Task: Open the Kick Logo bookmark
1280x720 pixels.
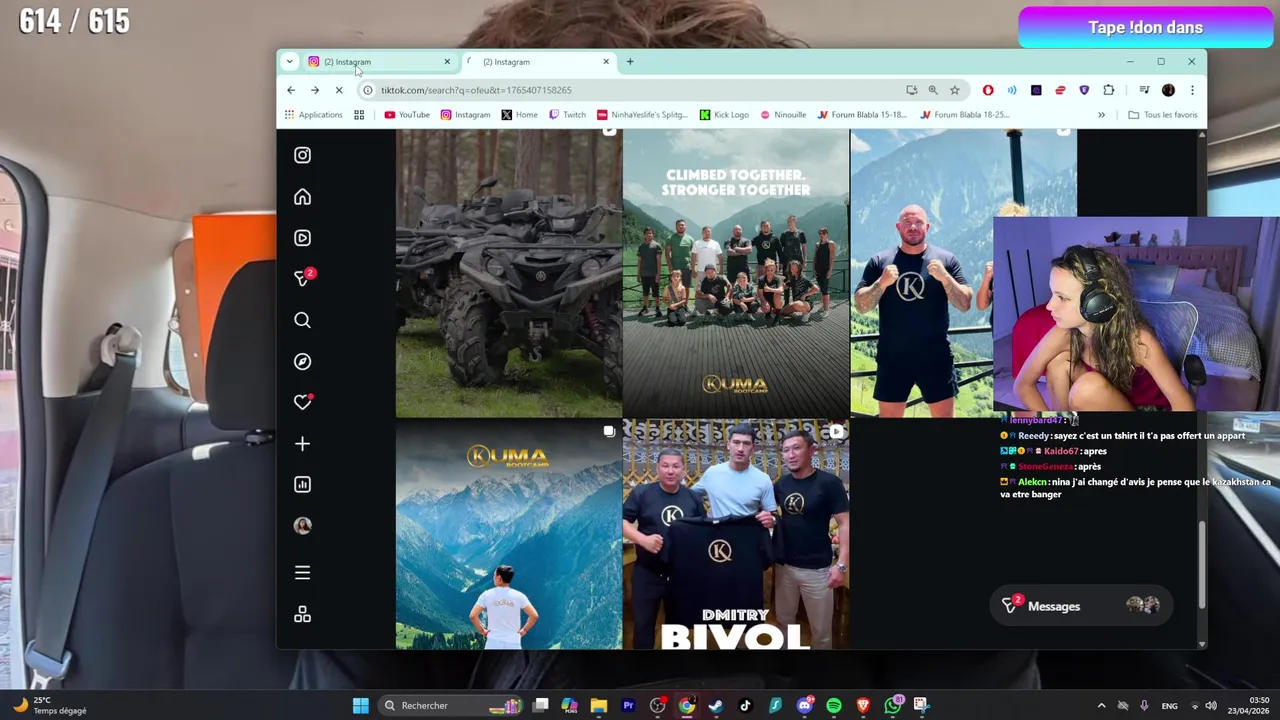Action: click(724, 115)
